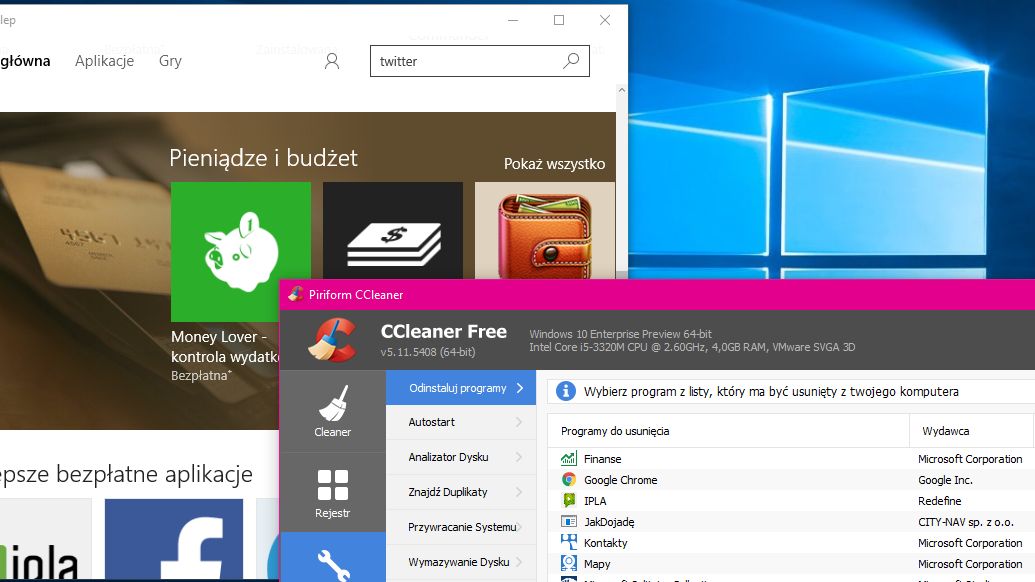This screenshot has width=1035, height=582.
Task: Open the leather wallet app tile
Action: (545, 231)
